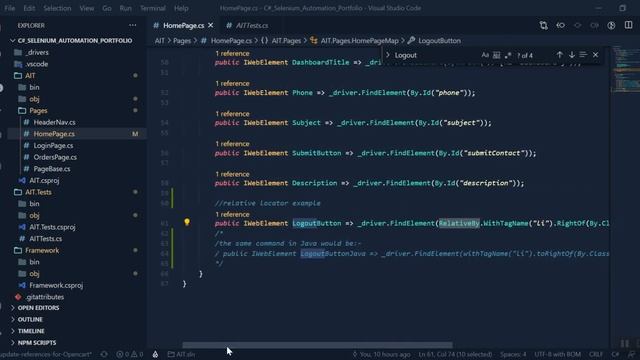Screen dimensions: 640x360
Task: Collapse the AIT.Tests folder
Action: point(38,192)
